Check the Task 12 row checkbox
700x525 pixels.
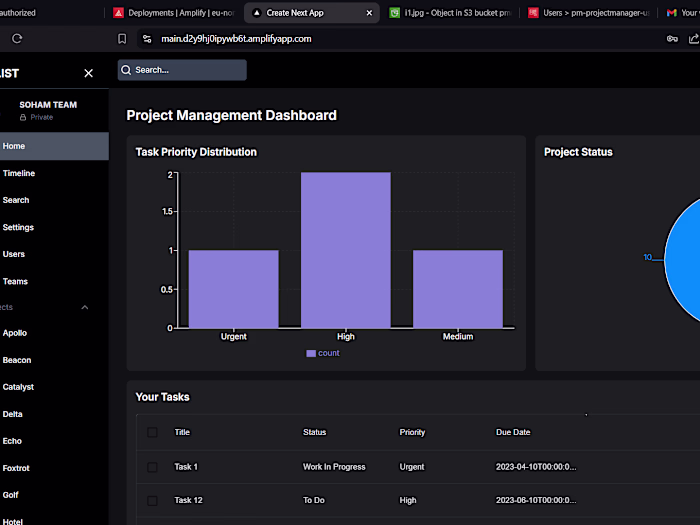pos(152,500)
